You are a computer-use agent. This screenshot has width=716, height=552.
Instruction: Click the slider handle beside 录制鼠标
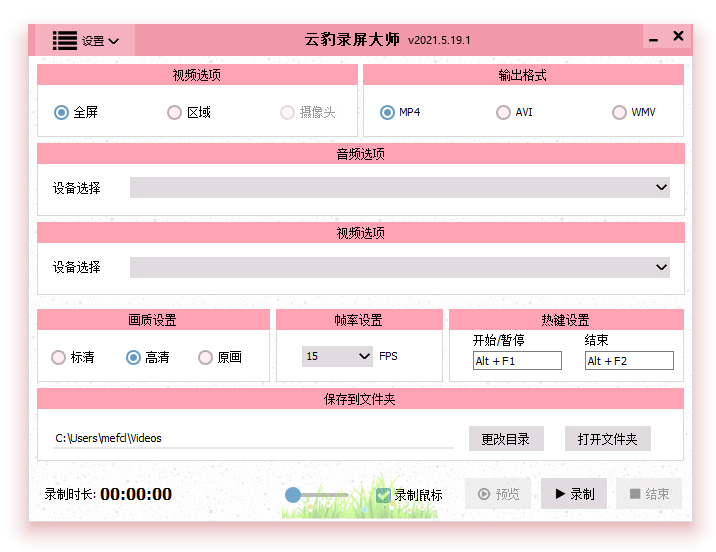[293, 495]
